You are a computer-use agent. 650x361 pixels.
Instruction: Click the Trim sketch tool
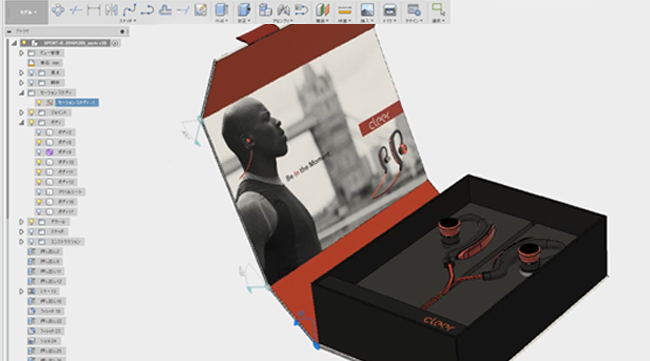point(75,10)
